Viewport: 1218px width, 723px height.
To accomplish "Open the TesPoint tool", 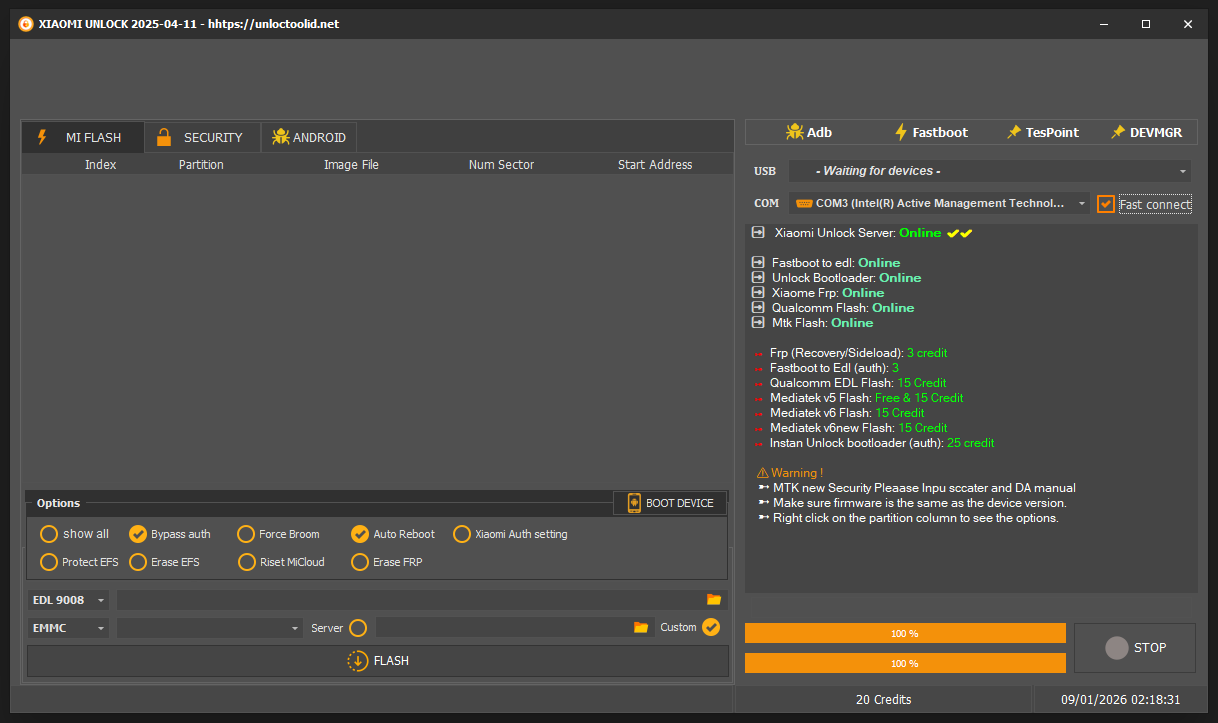I will tap(1043, 131).
